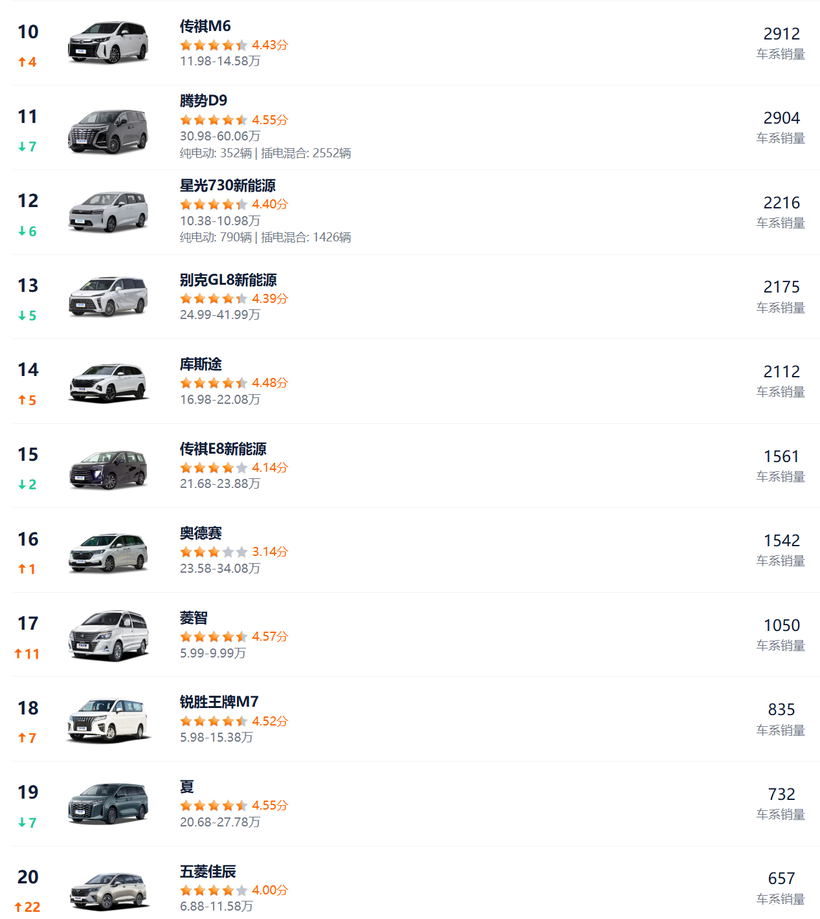820x919 pixels.
Task: Click the up-11 rank change arrow
Action: coord(27,654)
